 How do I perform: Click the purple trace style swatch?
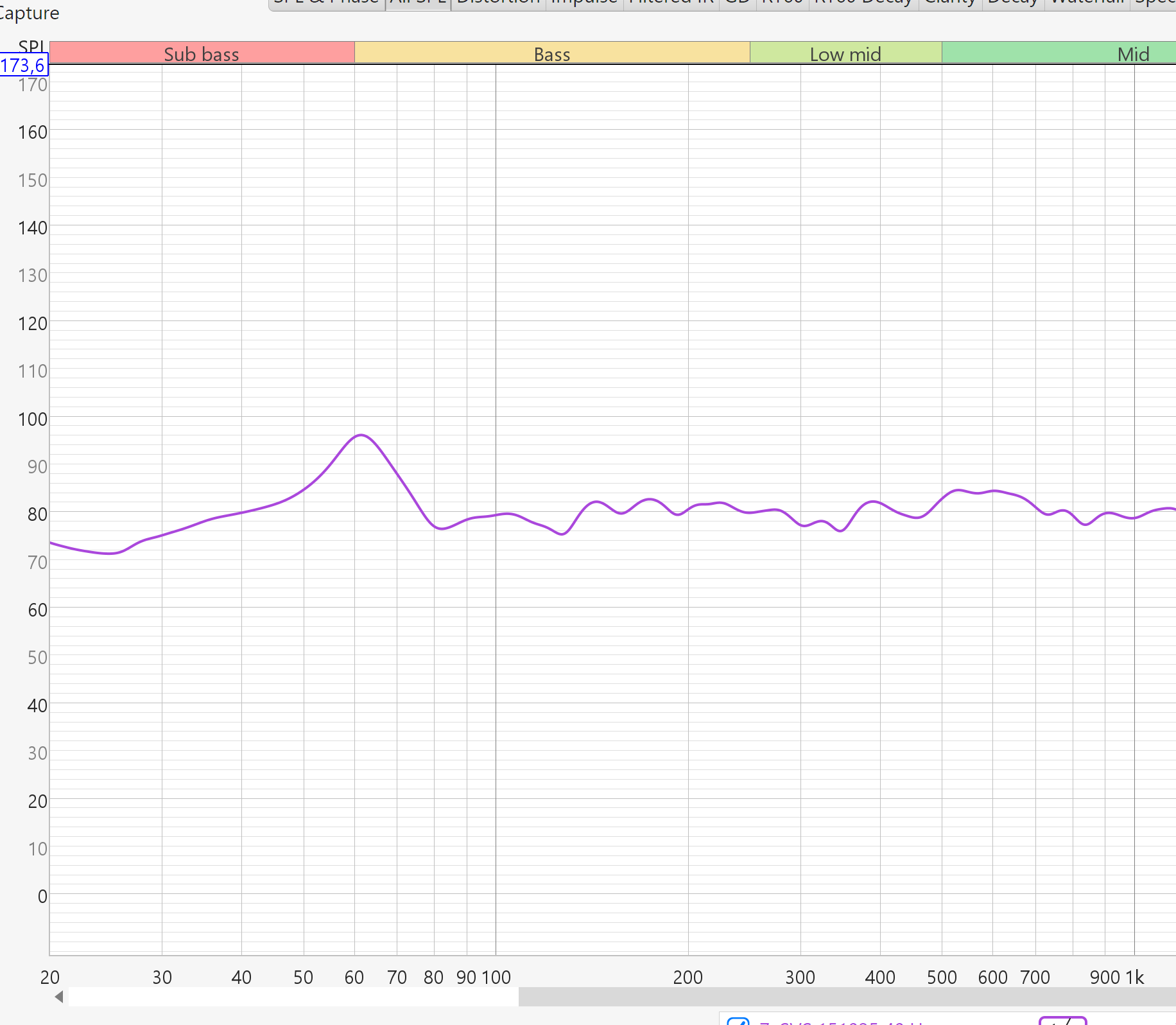coord(1062,1021)
